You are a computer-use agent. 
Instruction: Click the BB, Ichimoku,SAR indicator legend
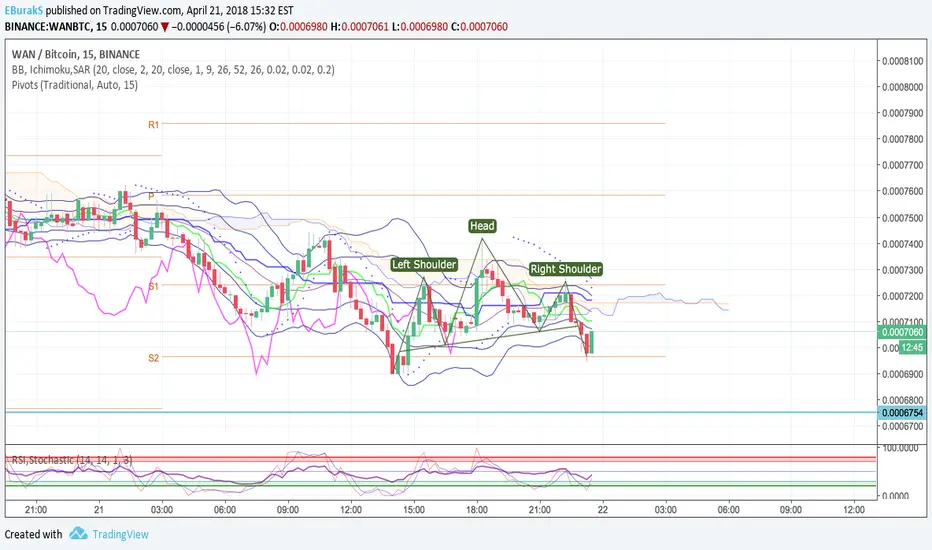(x=173, y=70)
